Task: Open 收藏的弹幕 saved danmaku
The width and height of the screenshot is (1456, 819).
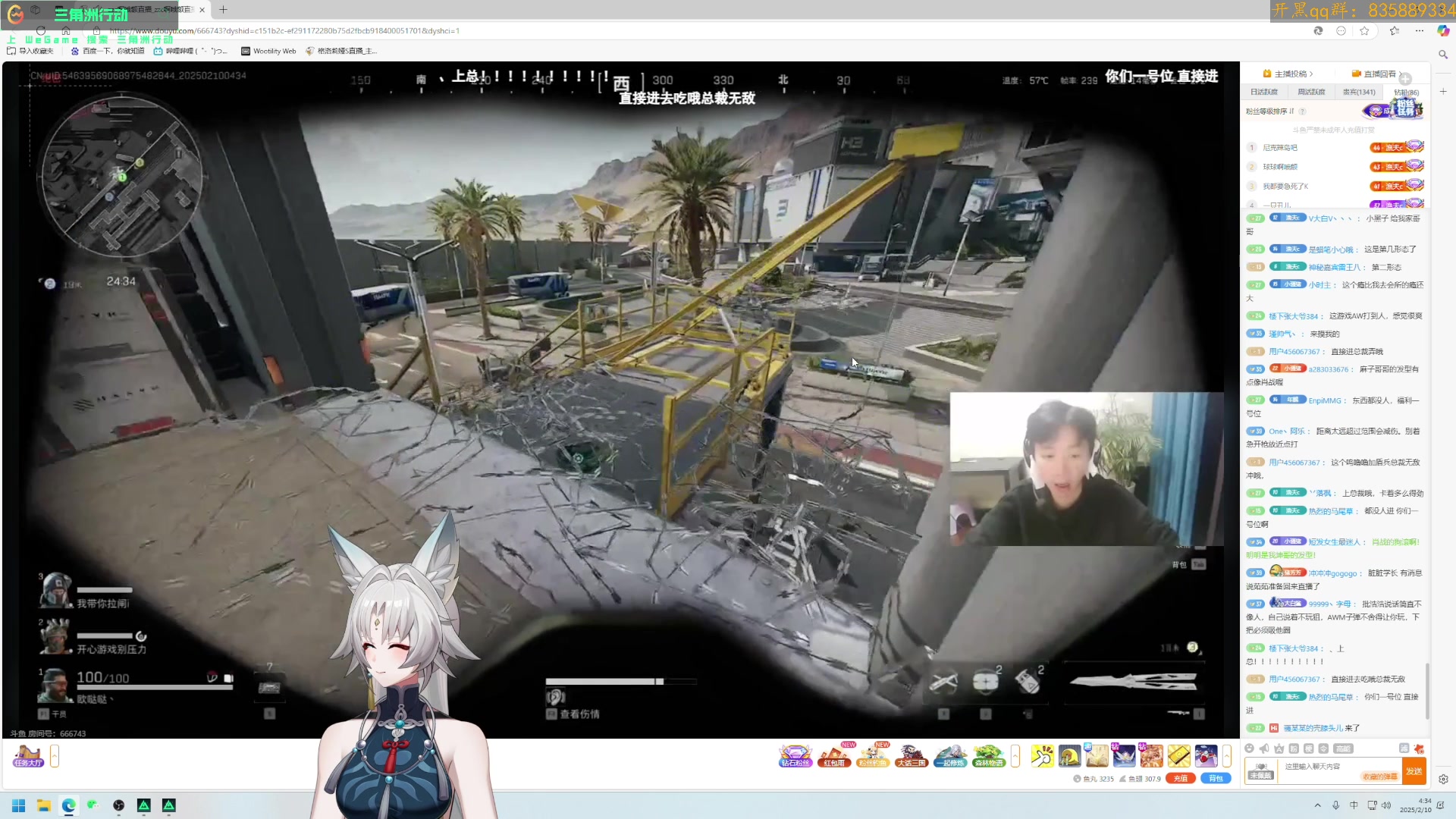Action: pyautogui.click(x=1380, y=777)
